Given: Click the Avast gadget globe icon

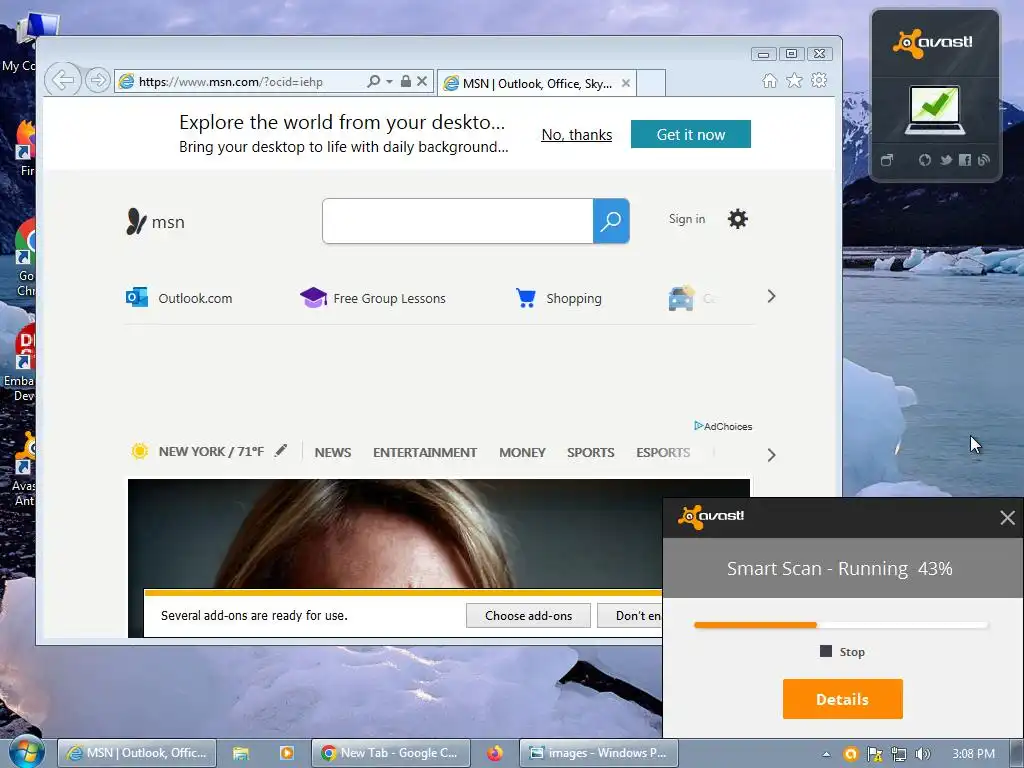Looking at the screenshot, I should click(924, 160).
